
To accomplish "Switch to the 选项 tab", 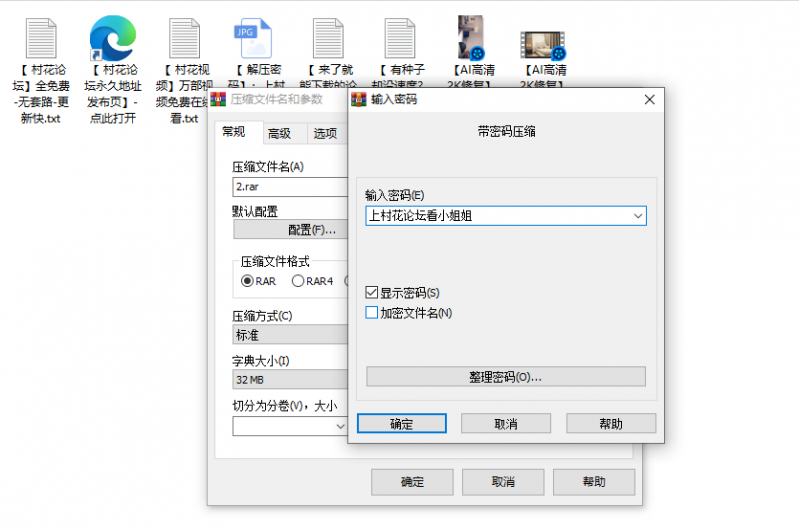I will point(325,134).
